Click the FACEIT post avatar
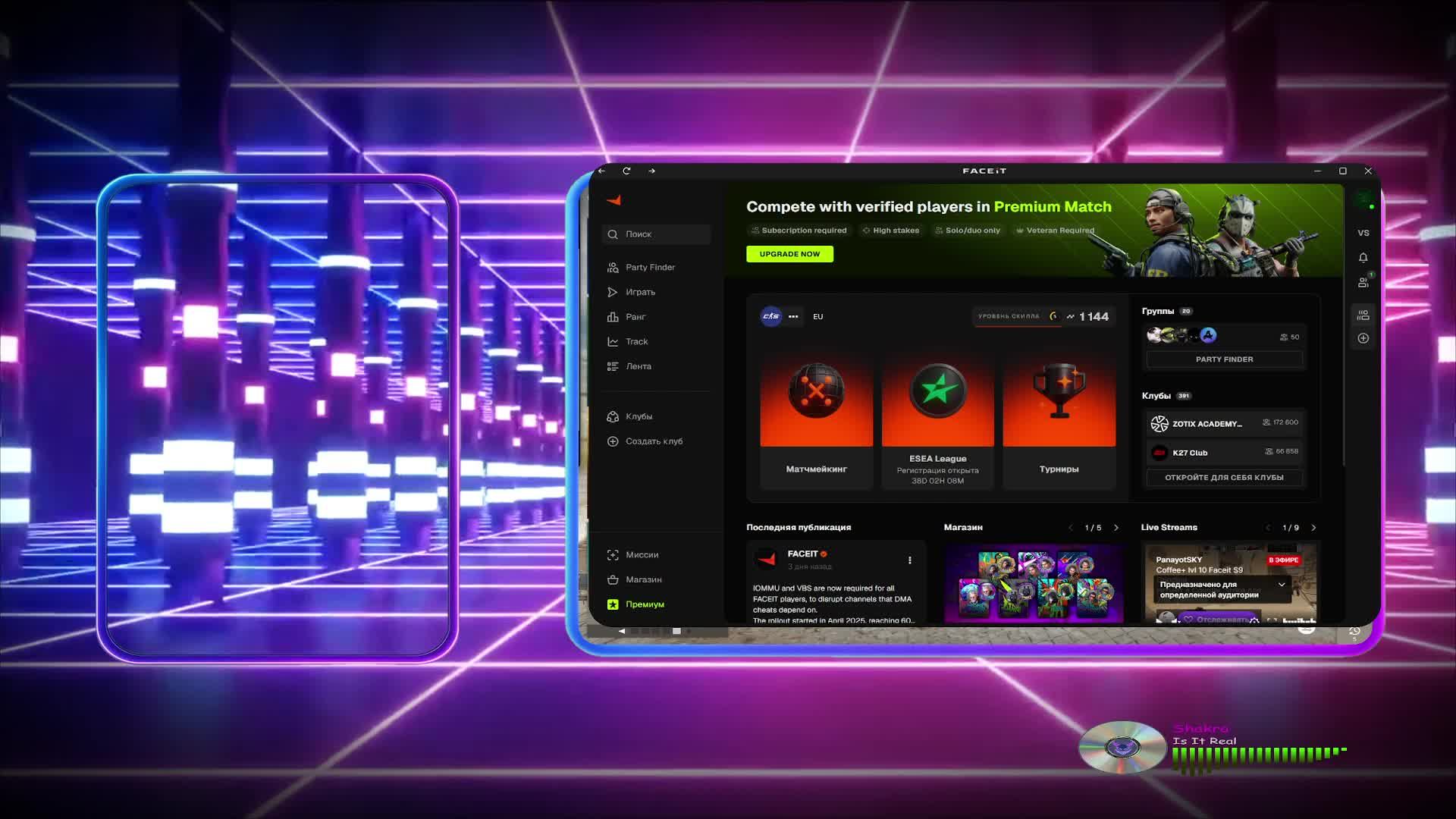This screenshot has width=1456, height=819. pyautogui.click(x=767, y=560)
